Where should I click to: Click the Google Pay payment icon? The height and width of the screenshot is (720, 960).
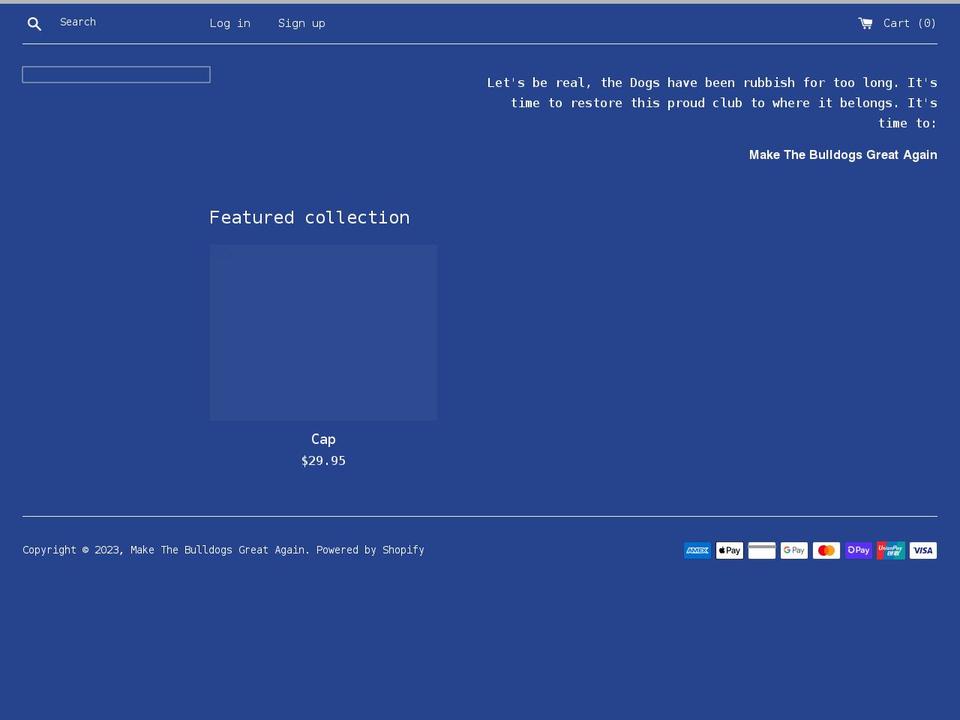(x=794, y=550)
